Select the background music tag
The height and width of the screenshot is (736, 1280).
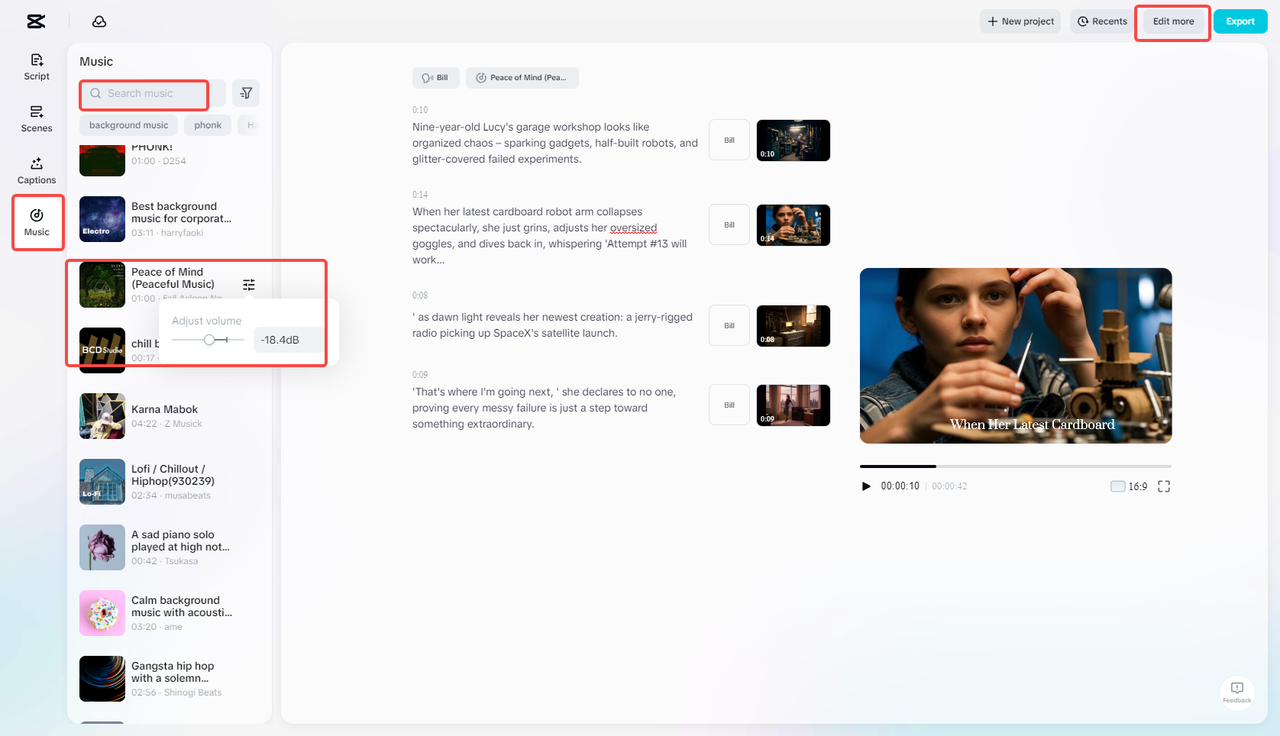(128, 124)
